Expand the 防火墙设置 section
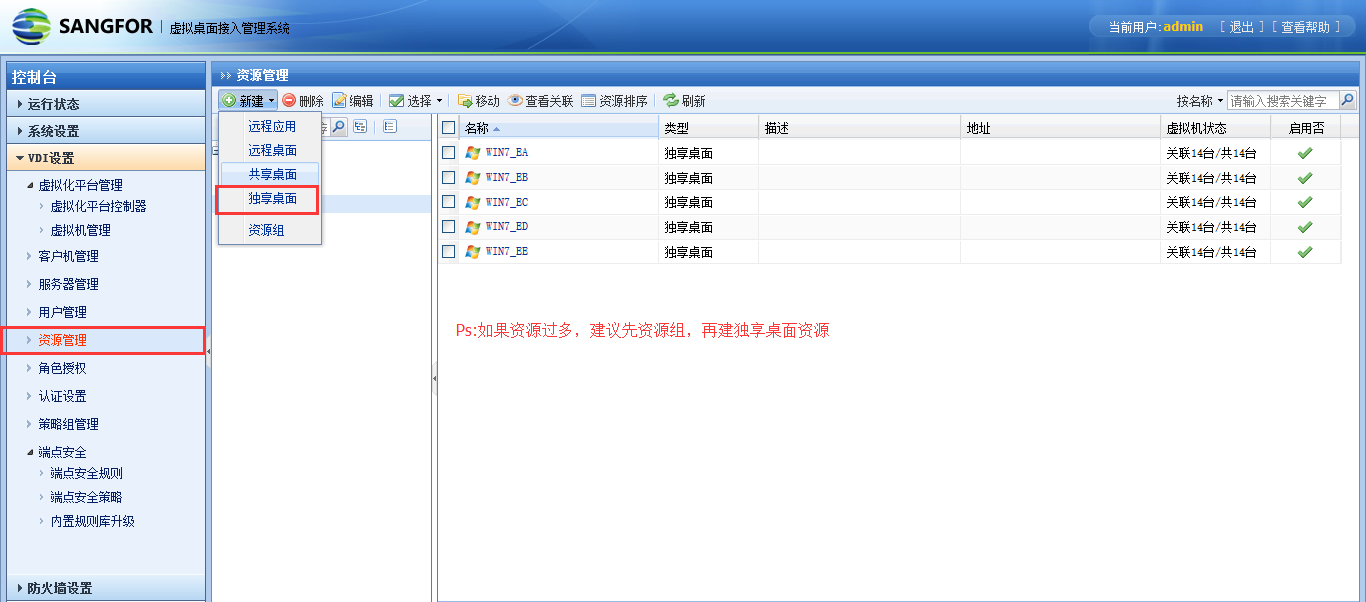1366x602 pixels. pyautogui.click(x=106, y=588)
